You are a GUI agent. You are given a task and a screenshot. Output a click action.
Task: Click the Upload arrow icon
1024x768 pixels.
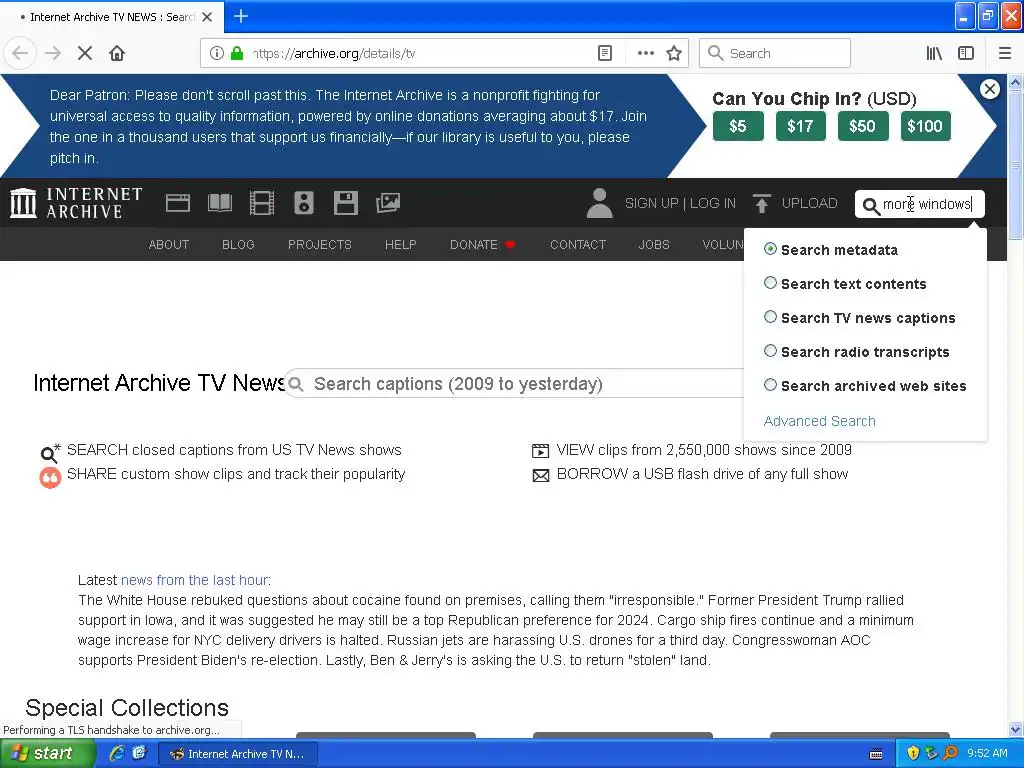pyautogui.click(x=761, y=203)
